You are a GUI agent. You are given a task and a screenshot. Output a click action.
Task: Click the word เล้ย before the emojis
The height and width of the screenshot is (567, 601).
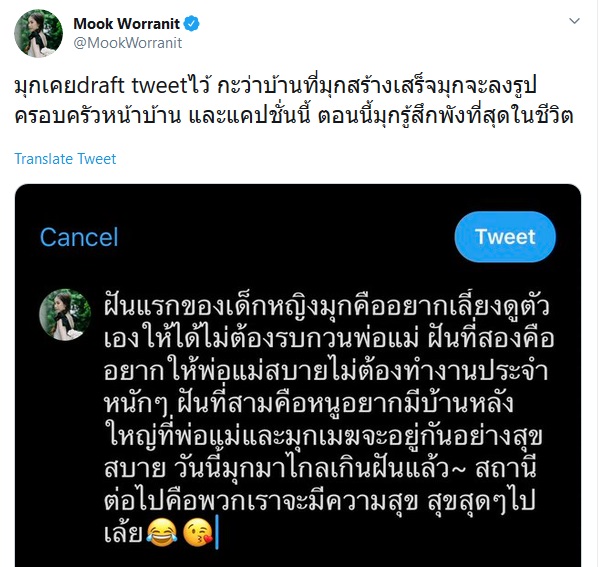pos(123,532)
